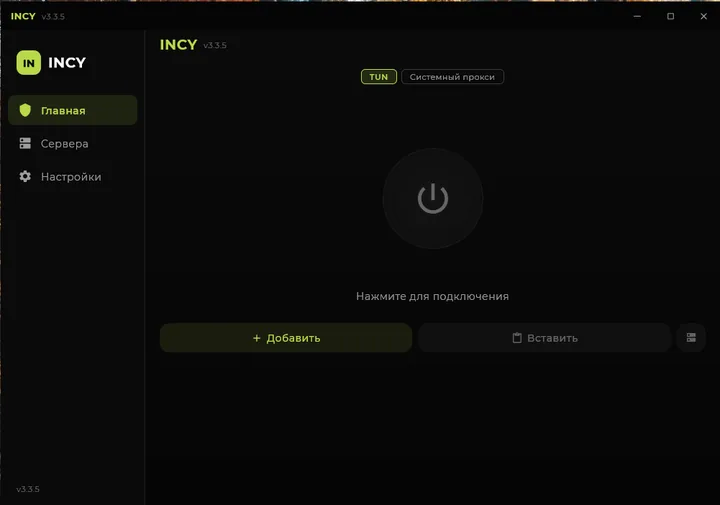Select TUN mode
720x505 pixels.
[x=379, y=77]
